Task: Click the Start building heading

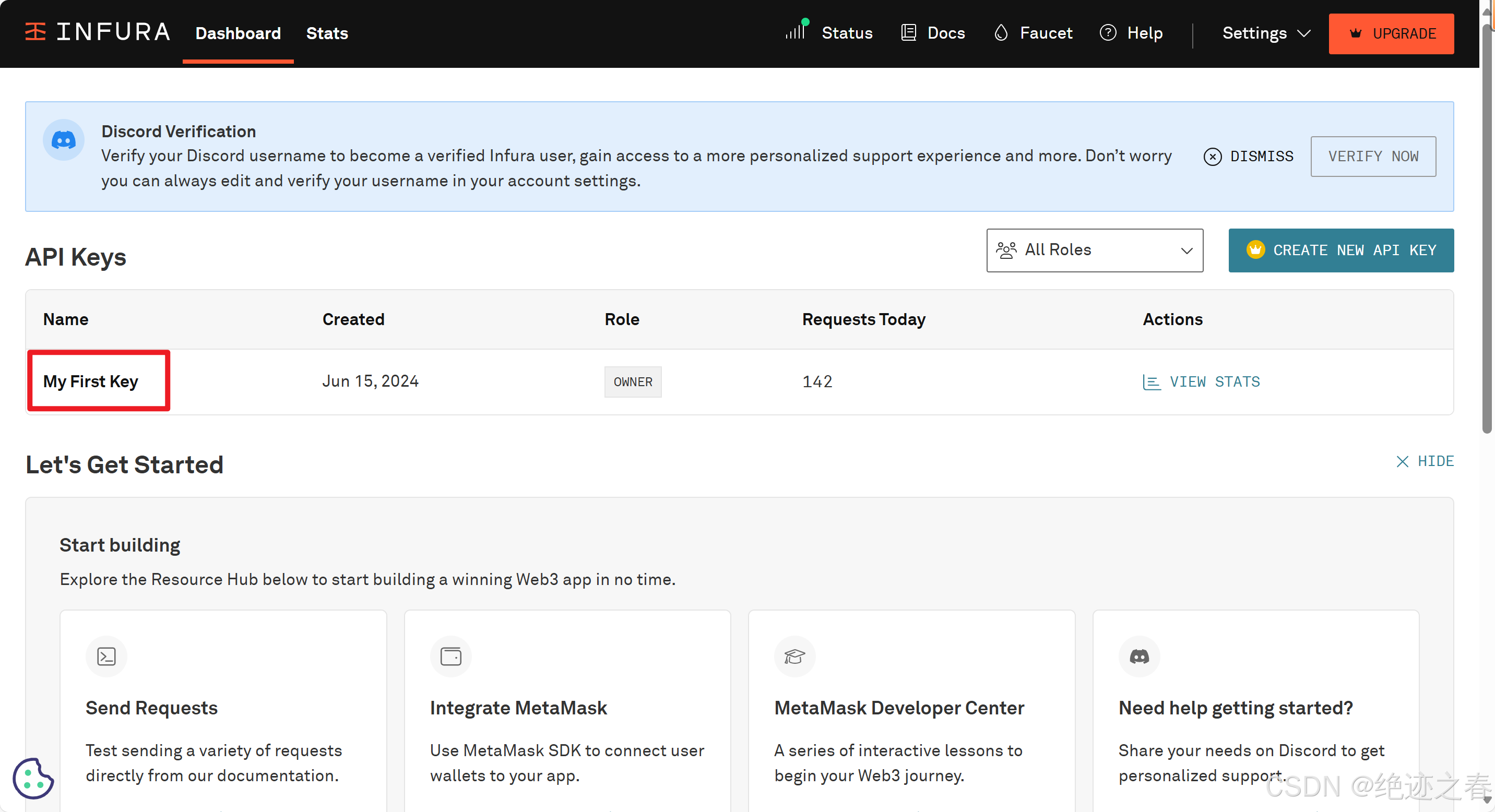Action: pos(120,545)
